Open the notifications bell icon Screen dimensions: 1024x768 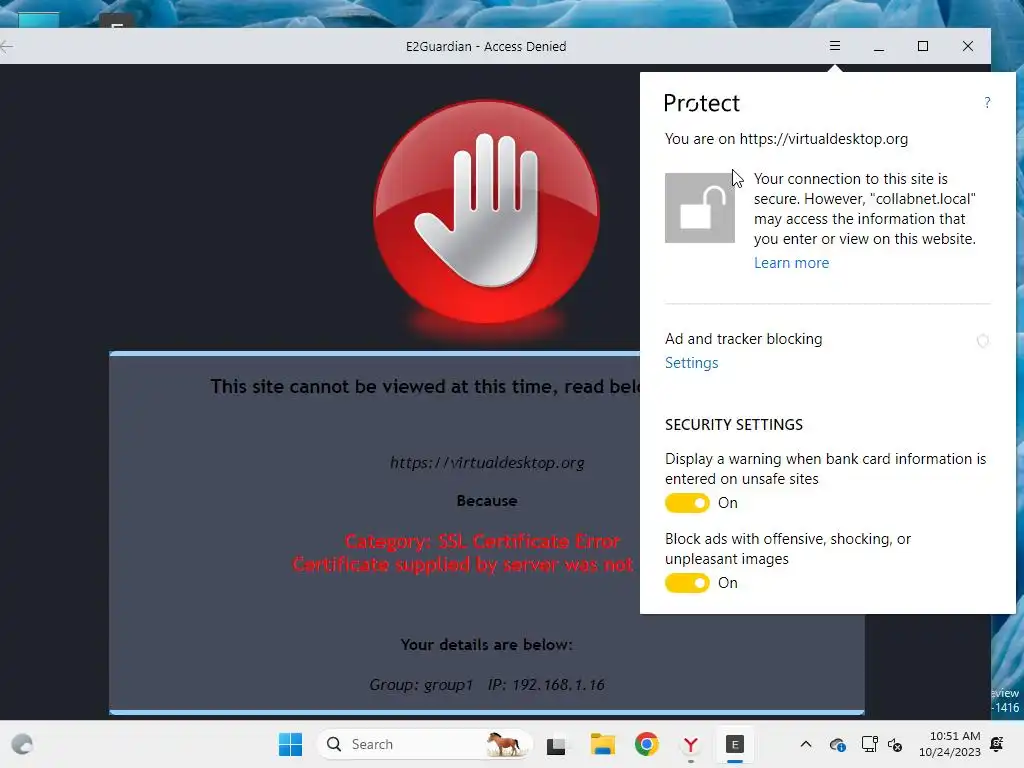(x=997, y=744)
